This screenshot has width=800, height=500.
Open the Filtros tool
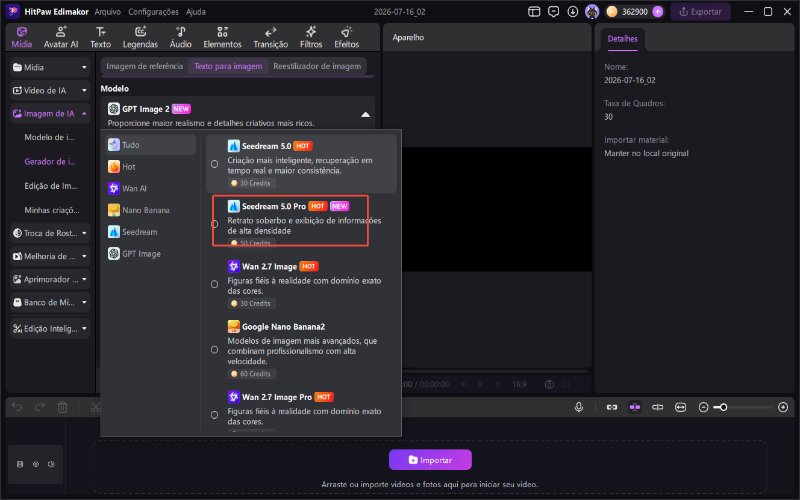(311, 37)
